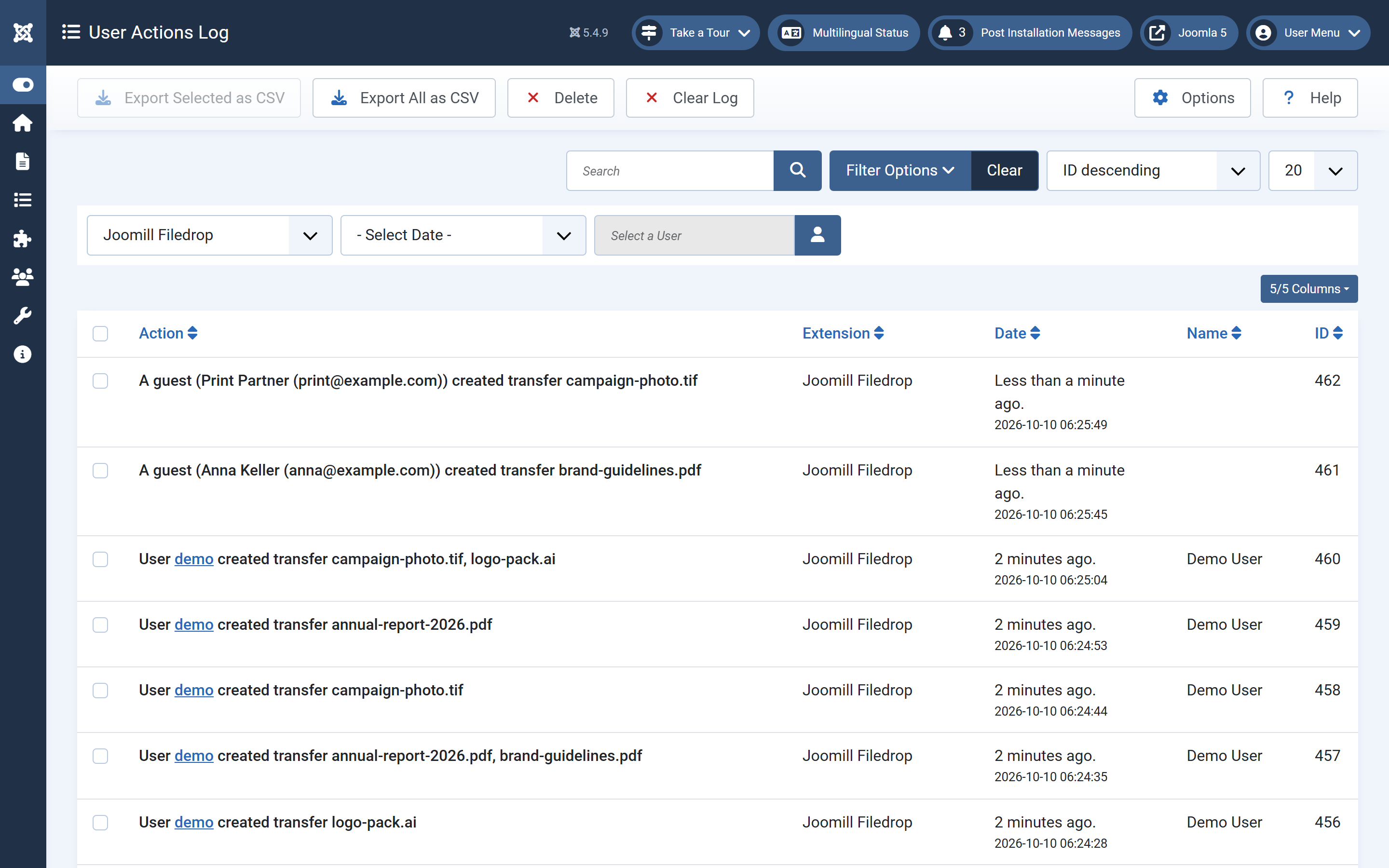Check the row for ID 459
The width and height of the screenshot is (1389, 868).
[100, 624]
